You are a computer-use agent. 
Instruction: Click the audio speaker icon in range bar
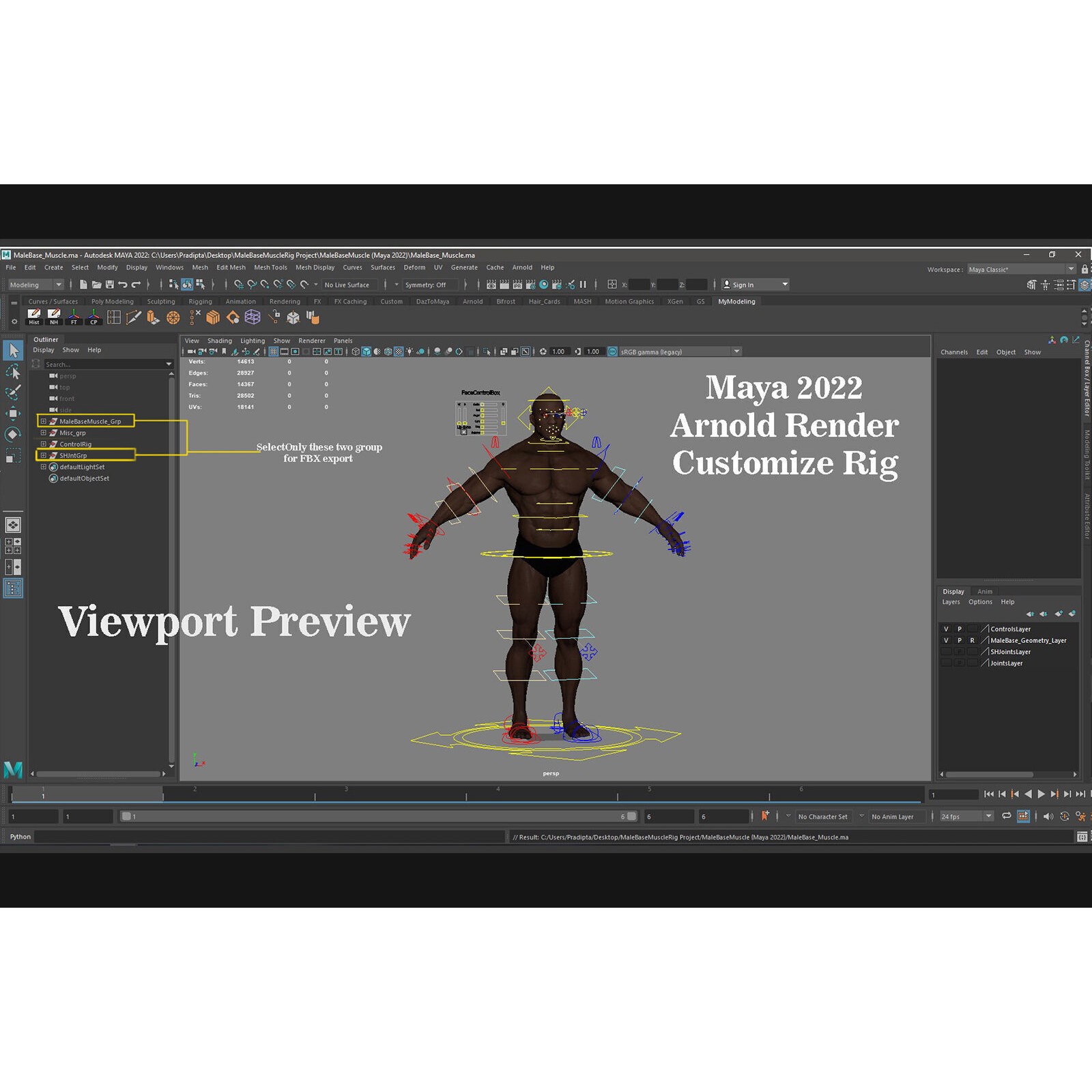pyautogui.click(x=1048, y=816)
